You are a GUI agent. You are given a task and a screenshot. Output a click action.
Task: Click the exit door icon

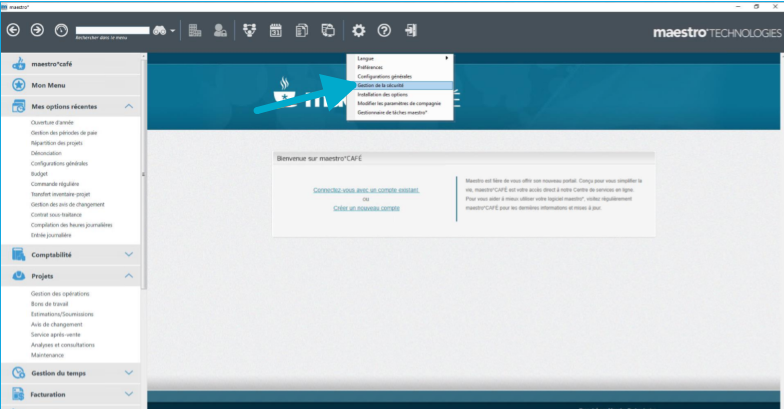[x=410, y=30]
